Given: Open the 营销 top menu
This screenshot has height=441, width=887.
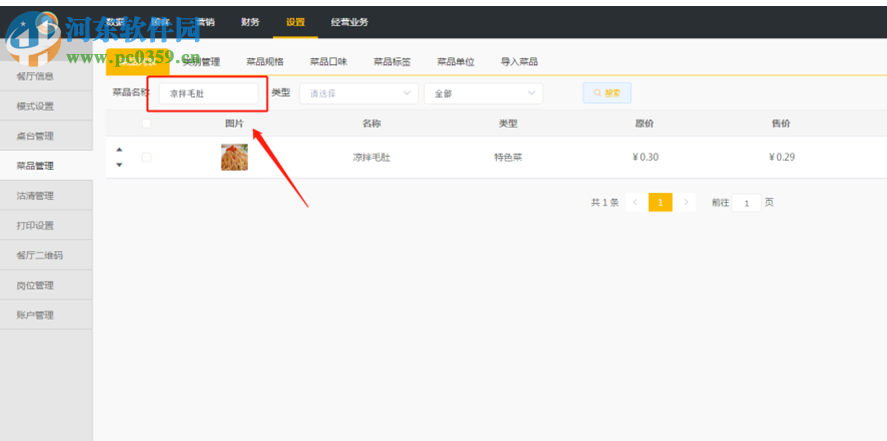Looking at the screenshot, I should pos(205,22).
